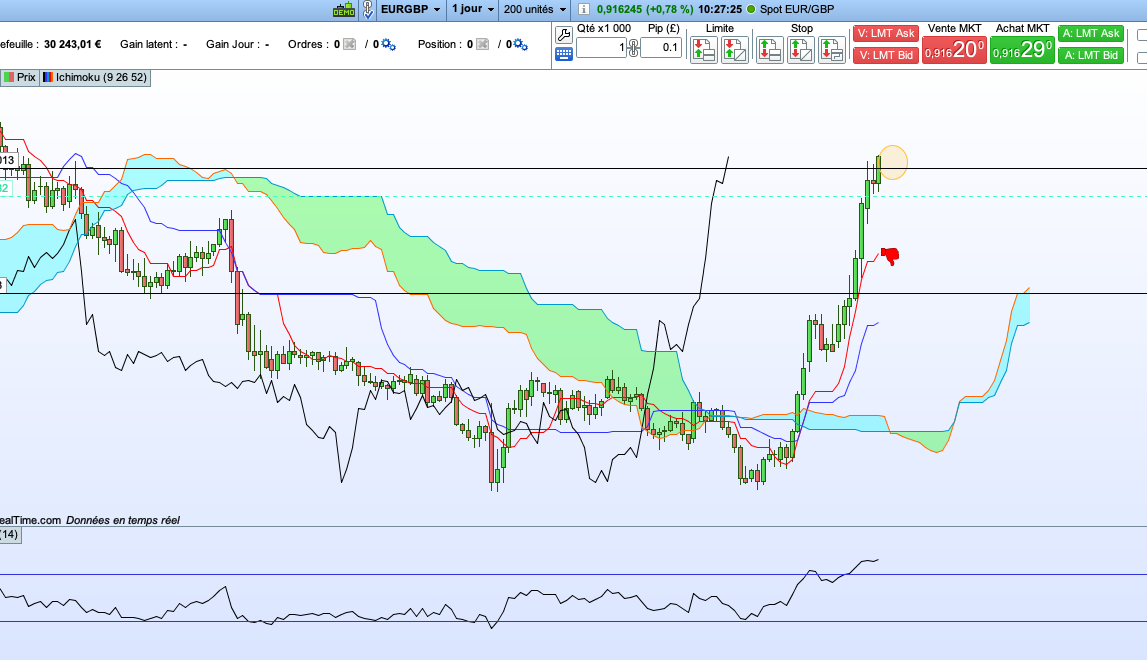The image size is (1147, 660).
Task: Click the Pip (£) input field
Action: click(661, 48)
